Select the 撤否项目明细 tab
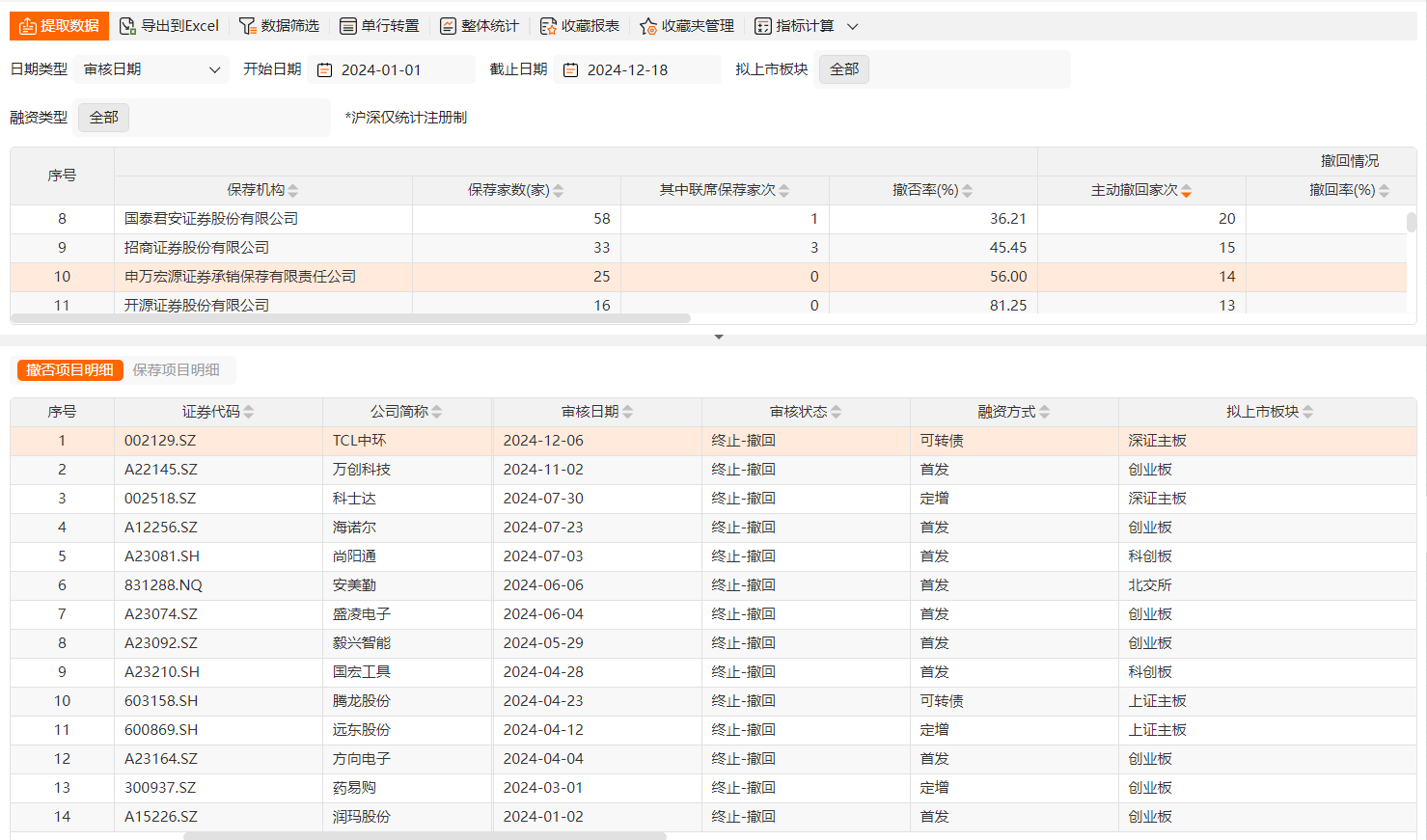The width and height of the screenshot is (1427, 840). pyautogui.click(x=69, y=370)
